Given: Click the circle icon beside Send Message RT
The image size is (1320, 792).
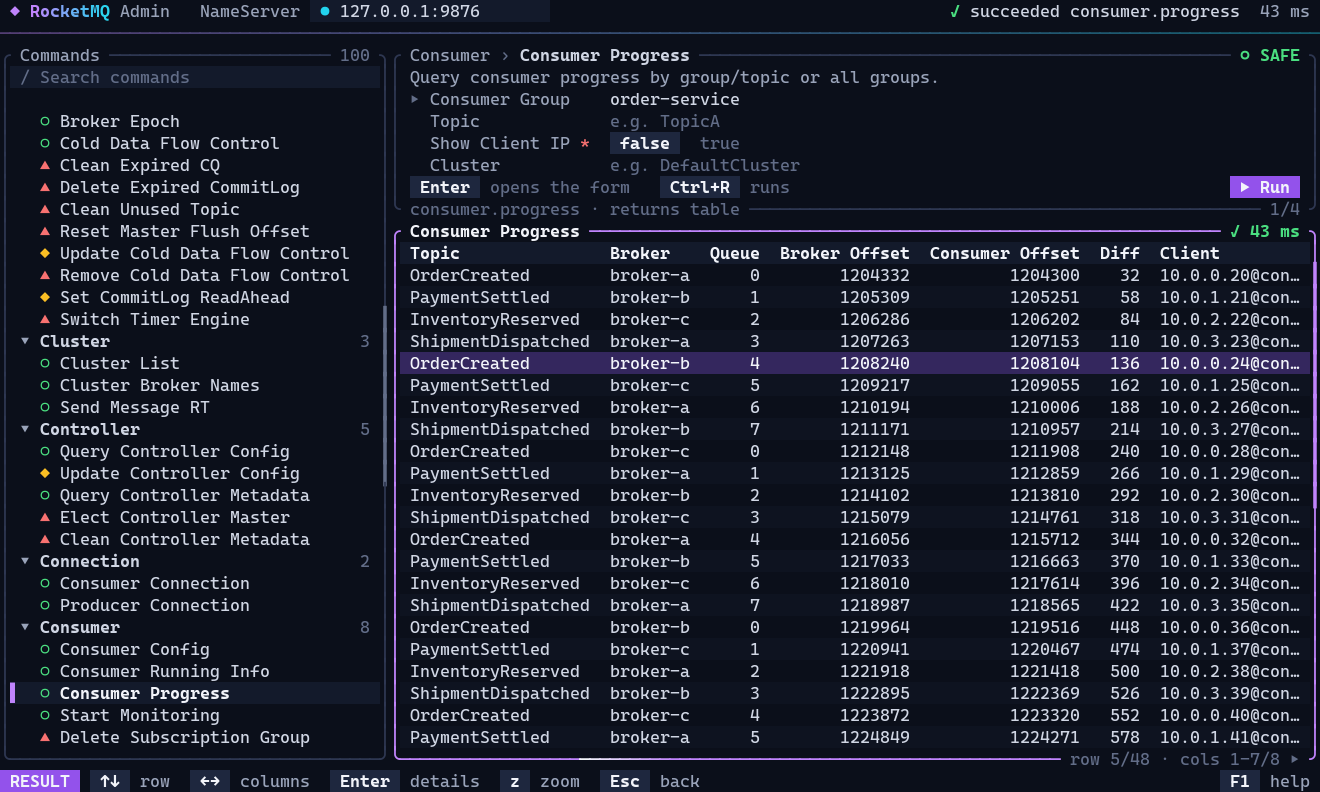Looking at the screenshot, I should tap(45, 408).
